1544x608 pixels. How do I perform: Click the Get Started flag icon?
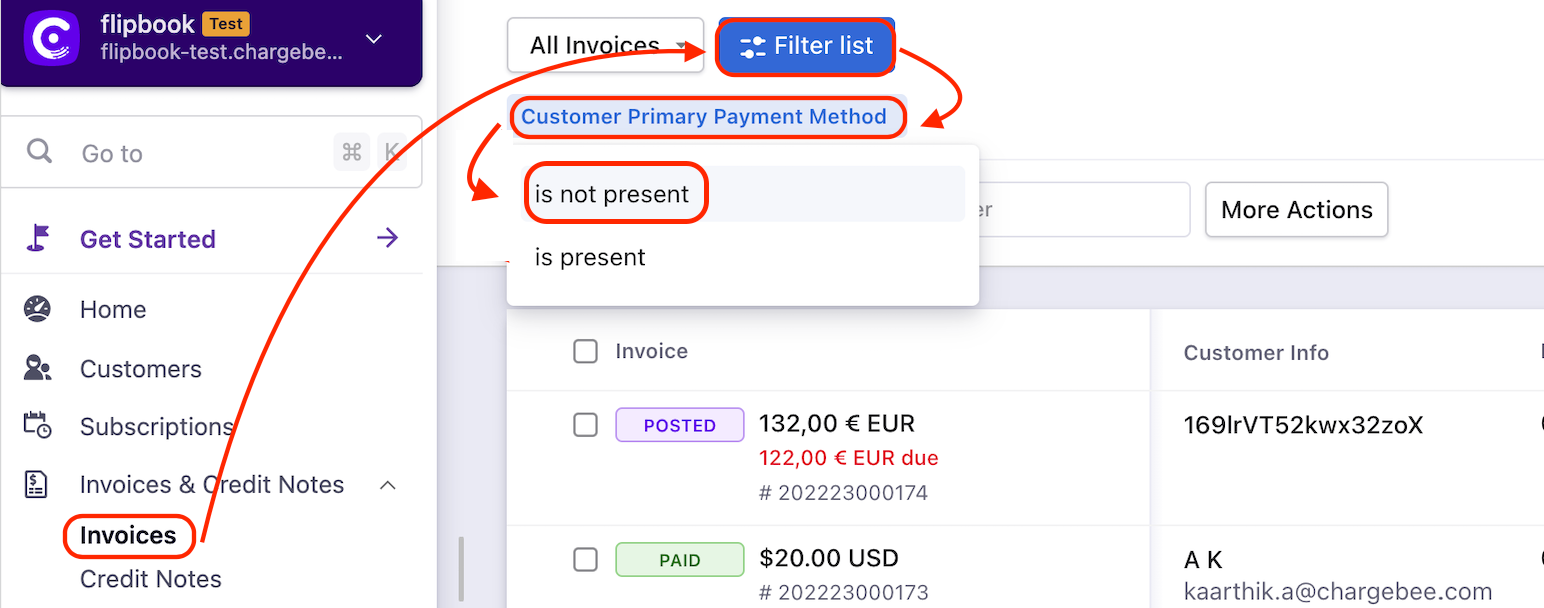tap(38, 238)
